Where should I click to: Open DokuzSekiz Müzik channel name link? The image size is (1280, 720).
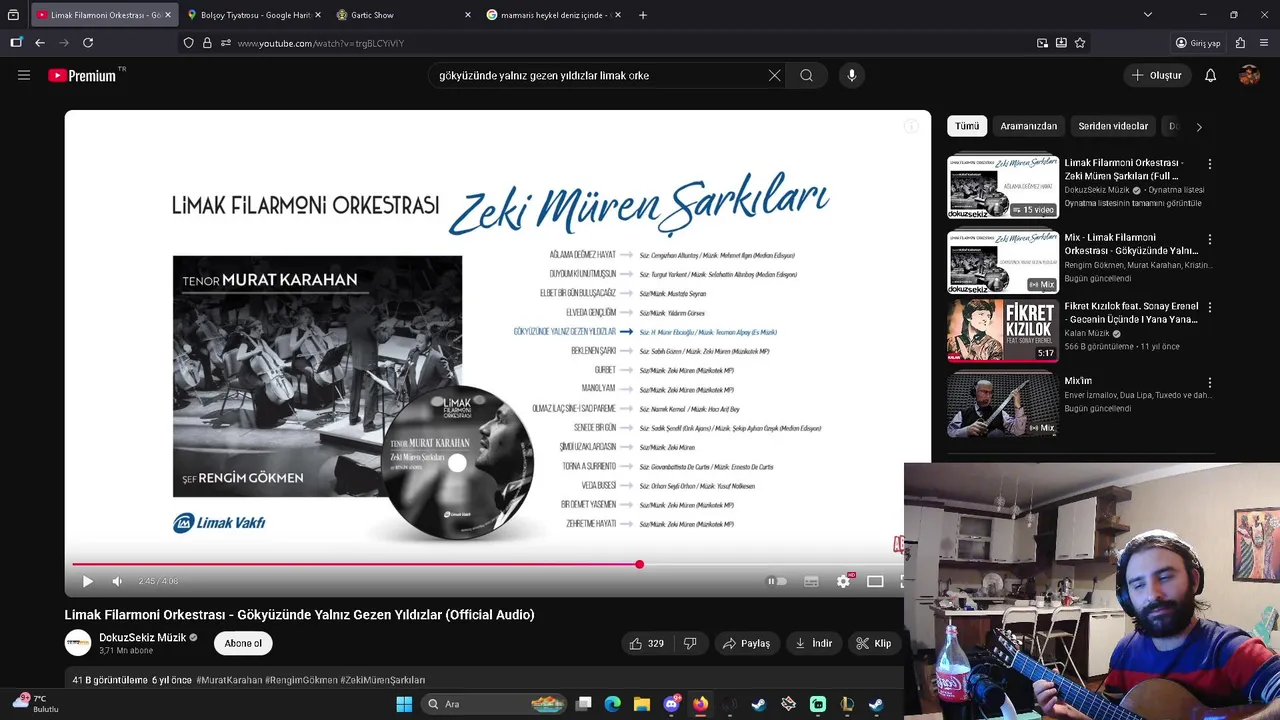[x=142, y=637]
